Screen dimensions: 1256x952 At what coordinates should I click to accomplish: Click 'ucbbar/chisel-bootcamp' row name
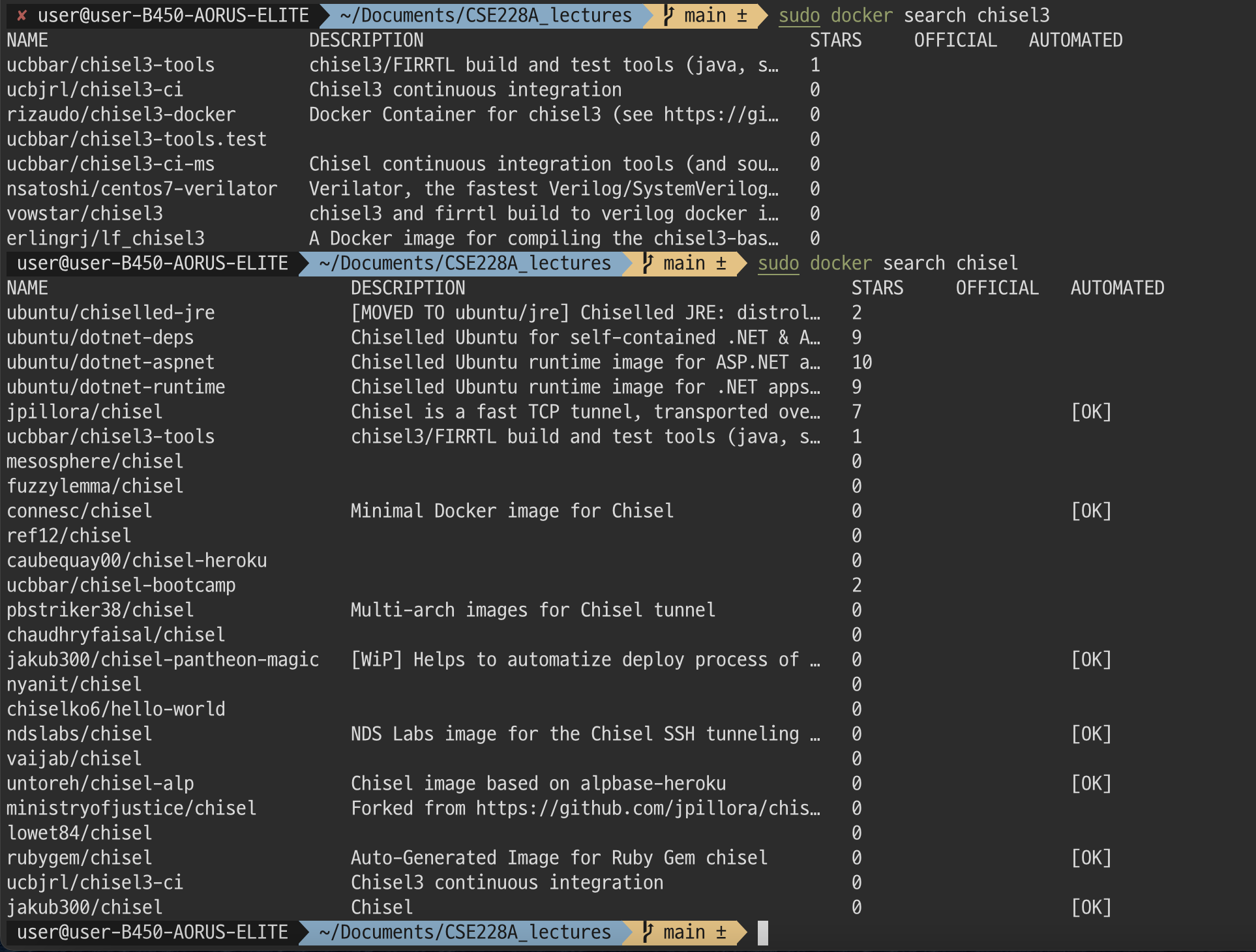[121, 586]
